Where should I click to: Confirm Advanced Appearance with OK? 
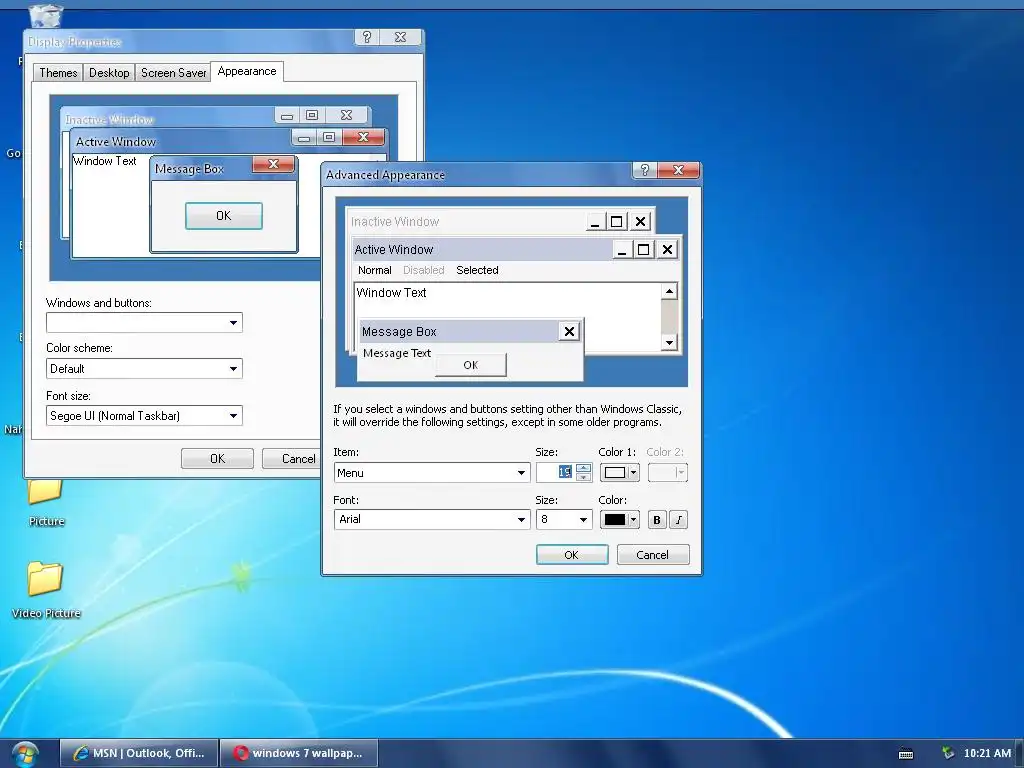click(571, 554)
